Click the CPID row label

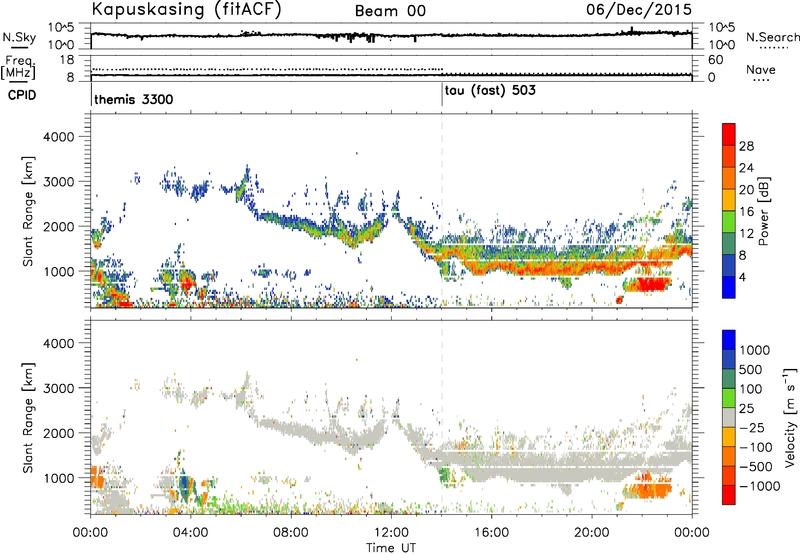tap(21, 95)
